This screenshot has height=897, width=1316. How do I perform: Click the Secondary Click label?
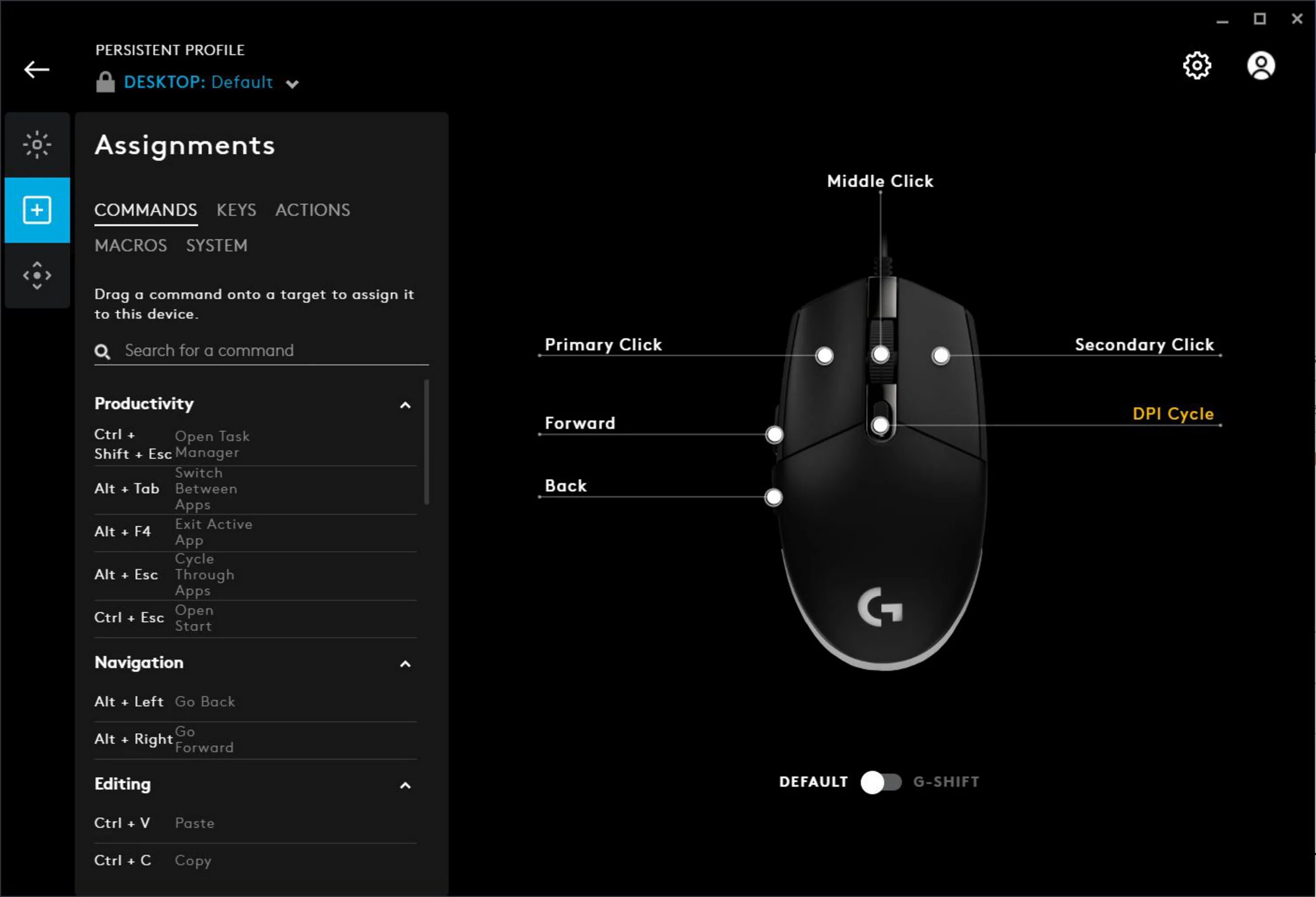pos(1144,344)
